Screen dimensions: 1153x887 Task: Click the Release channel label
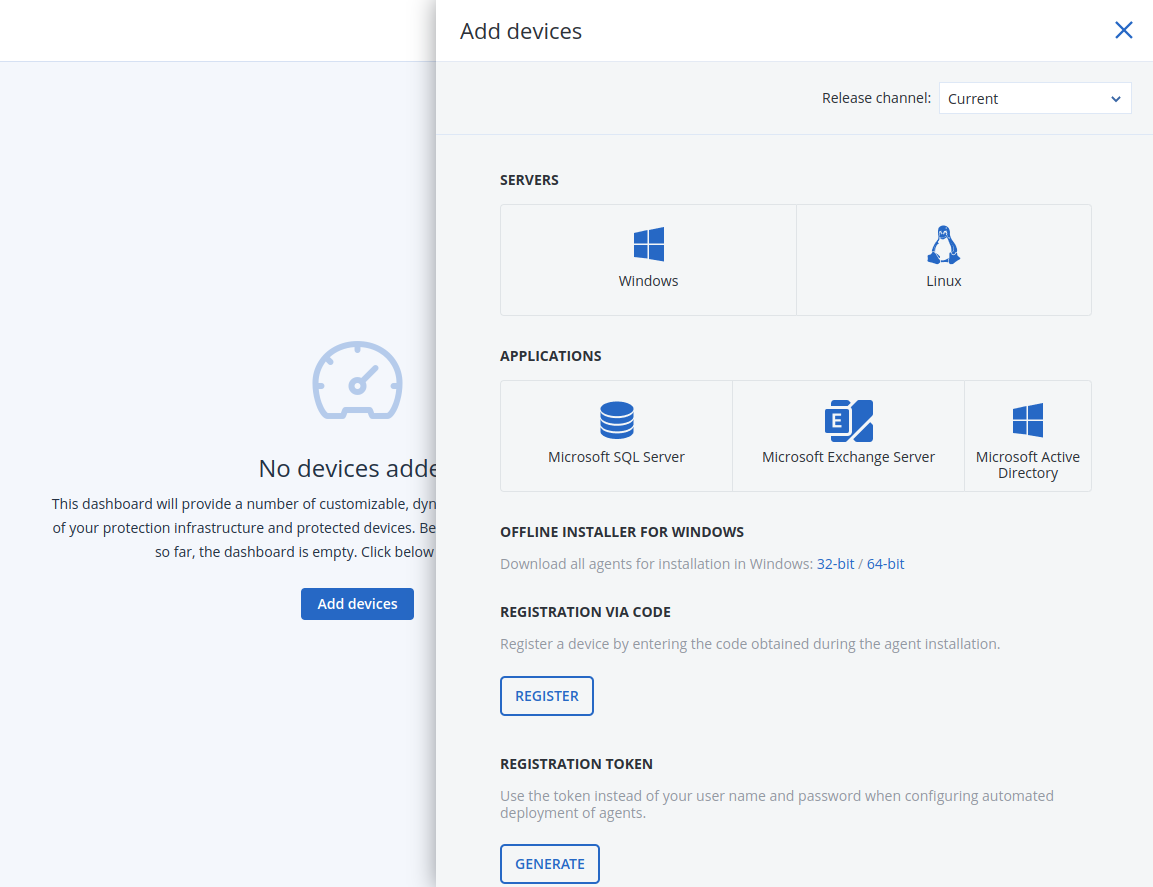pos(877,98)
